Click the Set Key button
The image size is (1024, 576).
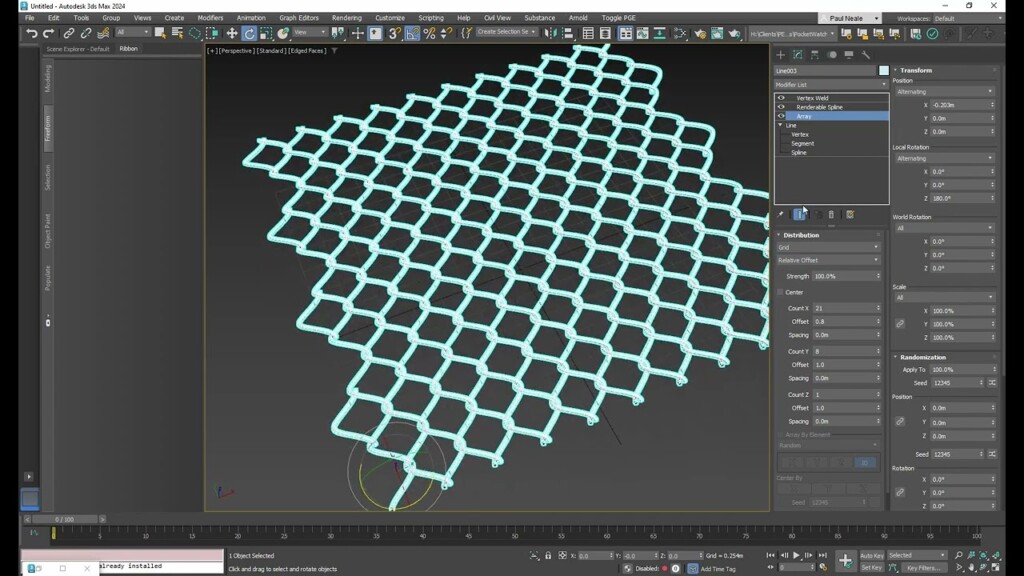[873, 567]
